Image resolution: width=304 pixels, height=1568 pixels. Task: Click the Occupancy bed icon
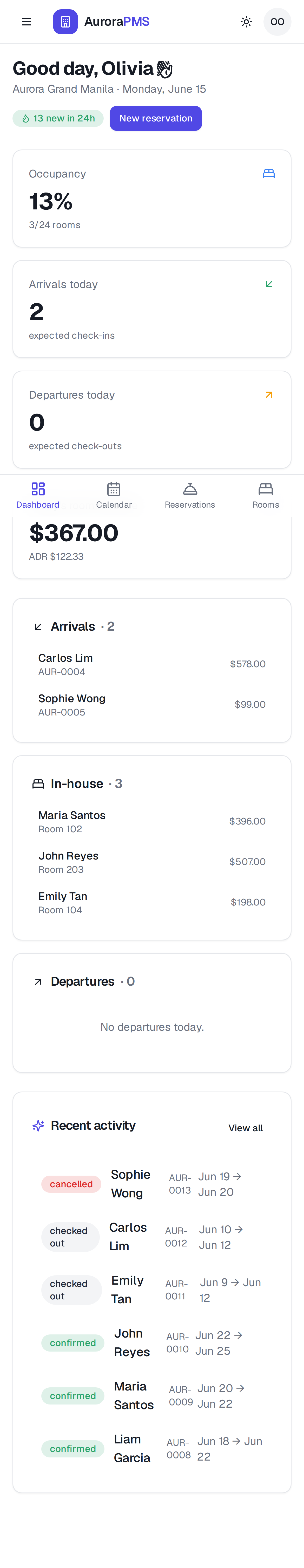point(269,173)
